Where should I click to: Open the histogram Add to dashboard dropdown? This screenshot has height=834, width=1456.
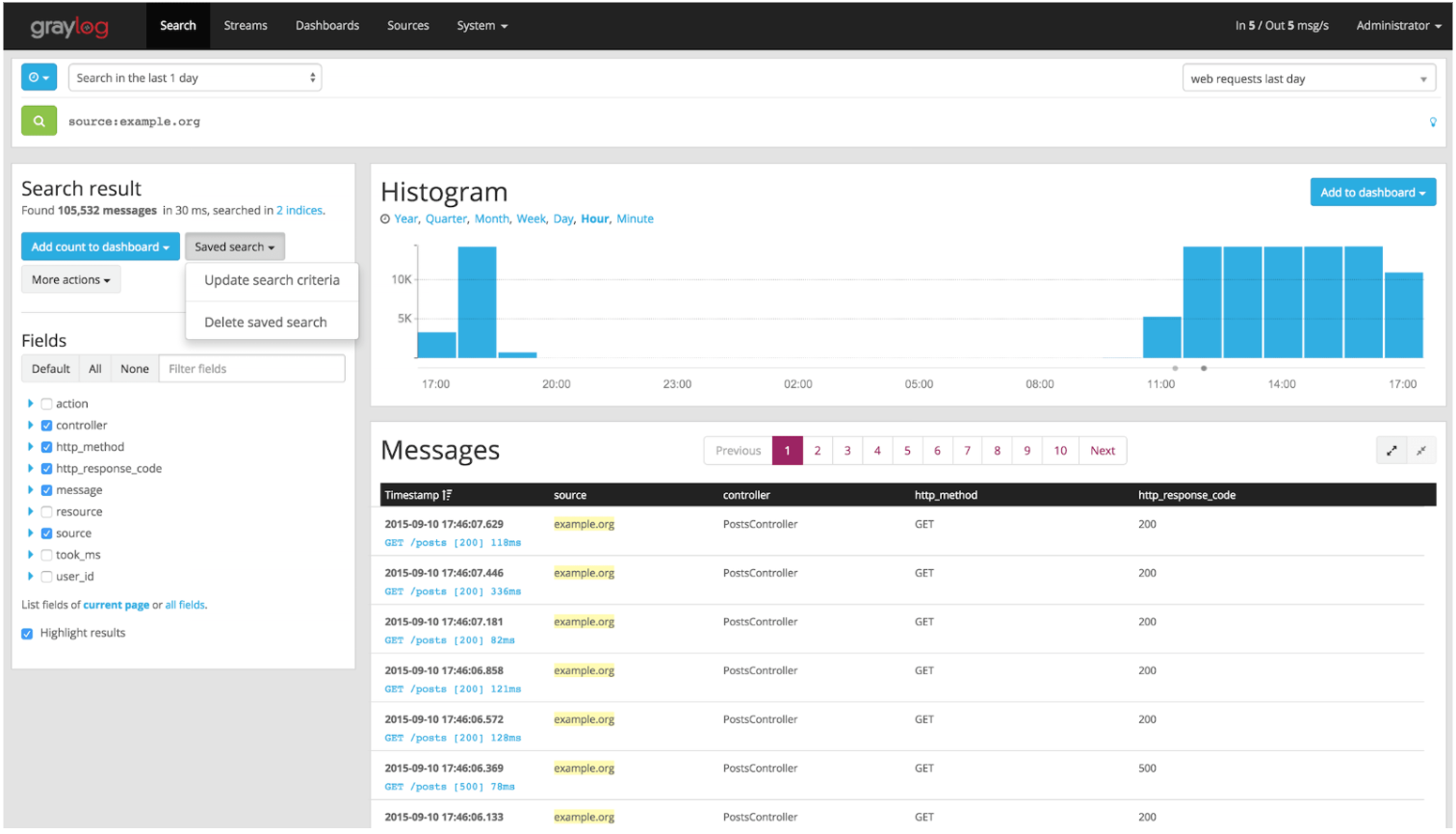pos(1372,193)
